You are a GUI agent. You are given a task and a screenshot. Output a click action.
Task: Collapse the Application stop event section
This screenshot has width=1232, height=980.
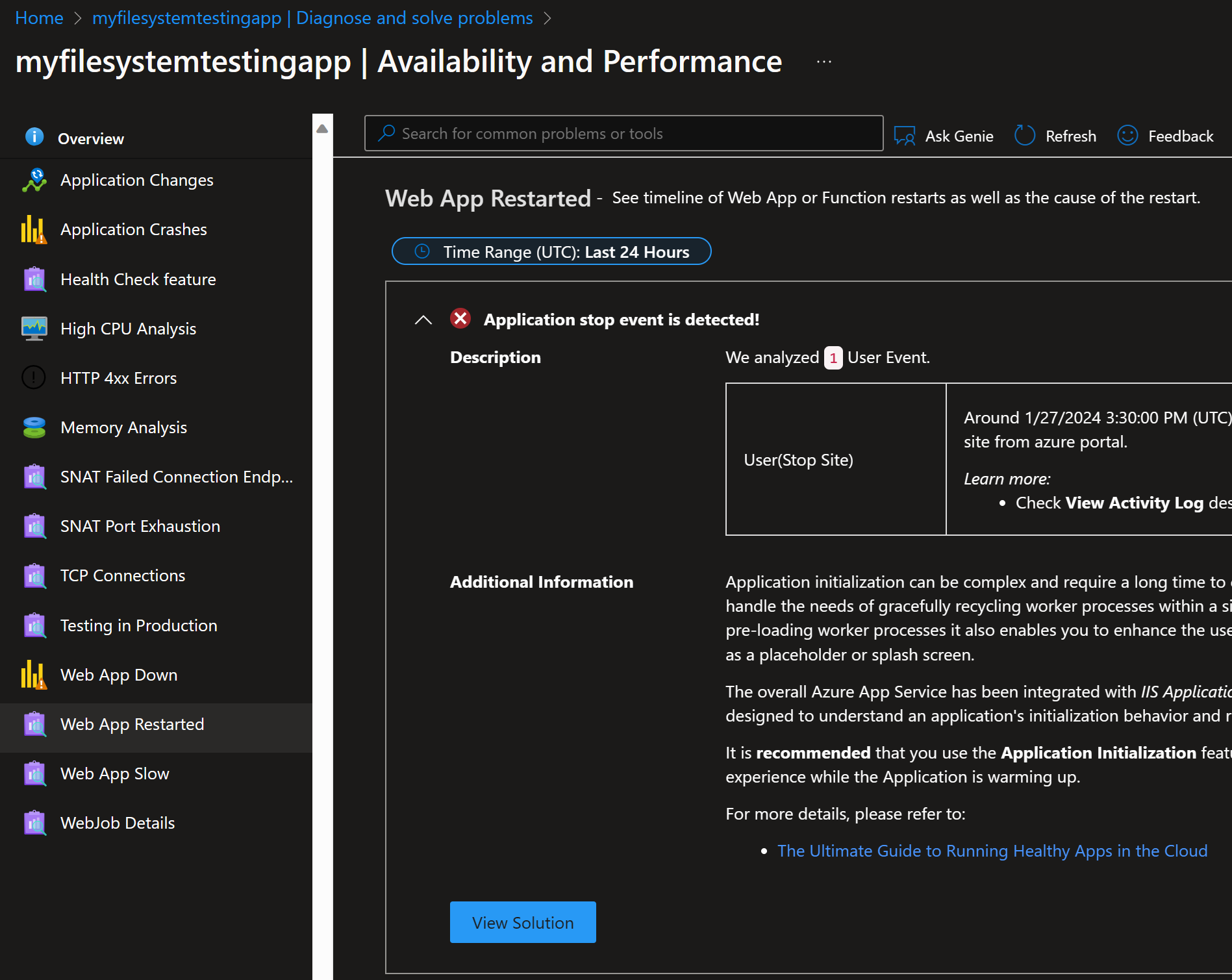pyautogui.click(x=423, y=320)
